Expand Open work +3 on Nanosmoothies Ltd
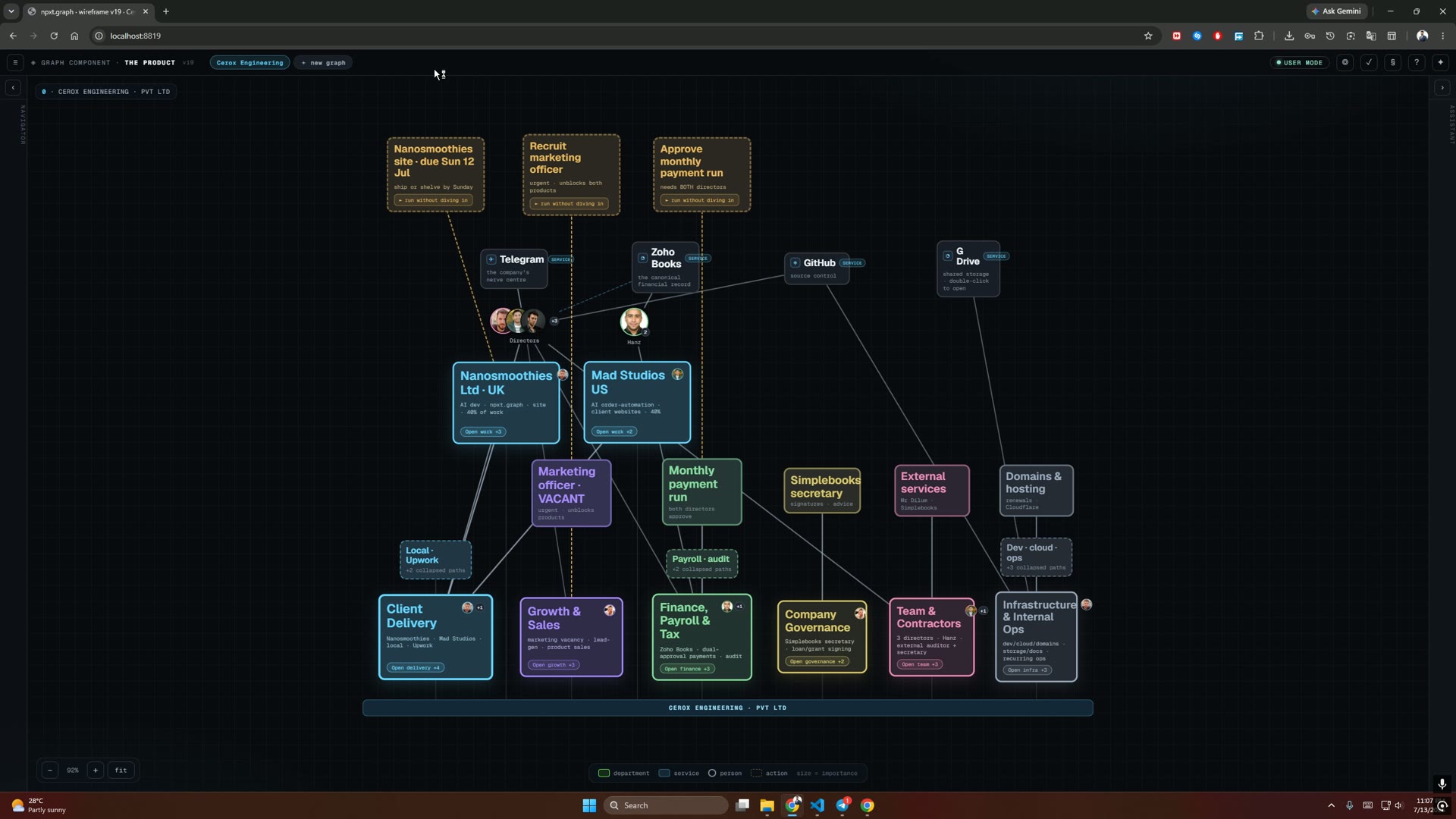Screen dimensions: 1456x819 coord(483,431)
